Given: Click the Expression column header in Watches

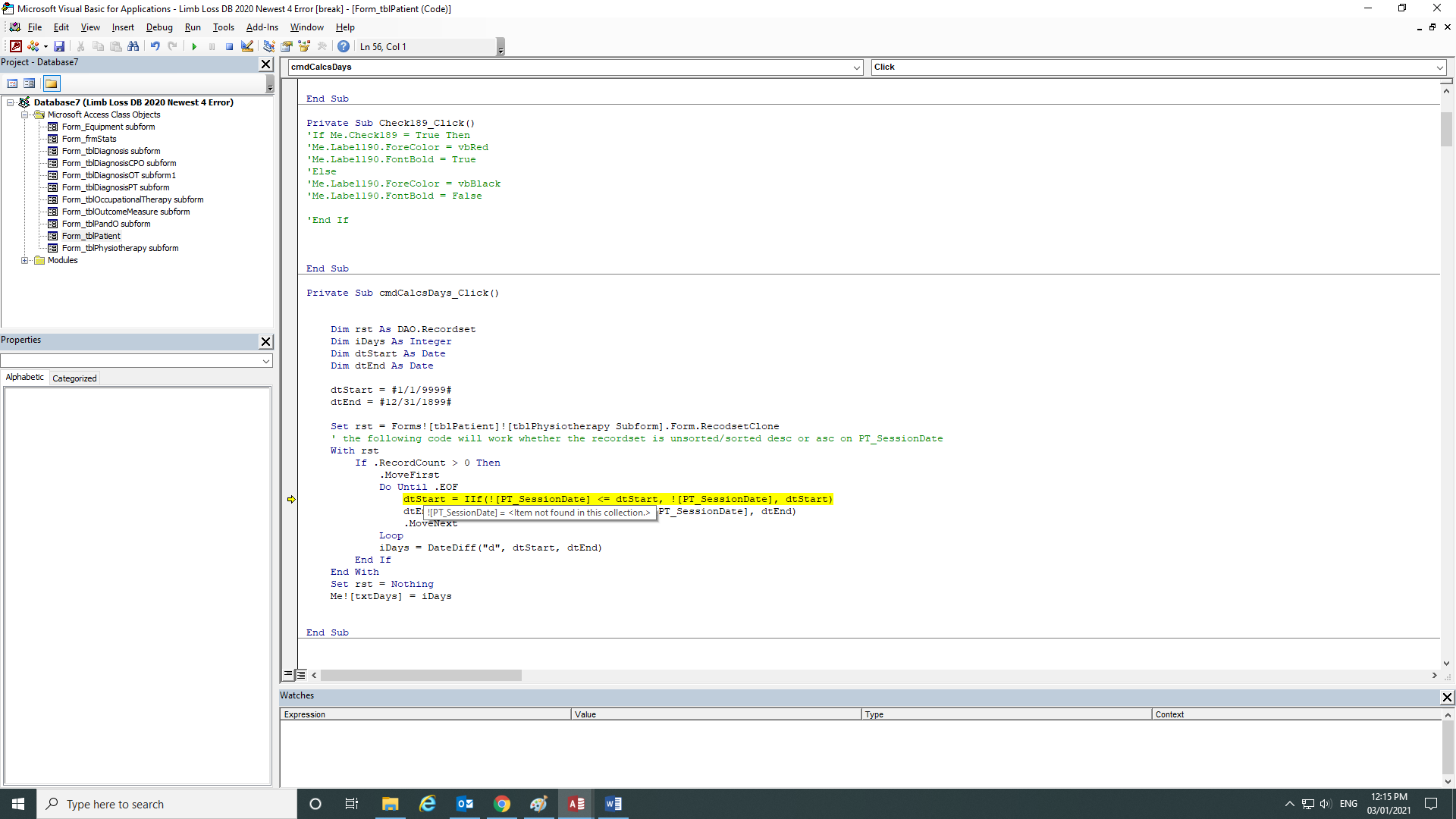Looking at the screenshot, I should pos(425,714).
